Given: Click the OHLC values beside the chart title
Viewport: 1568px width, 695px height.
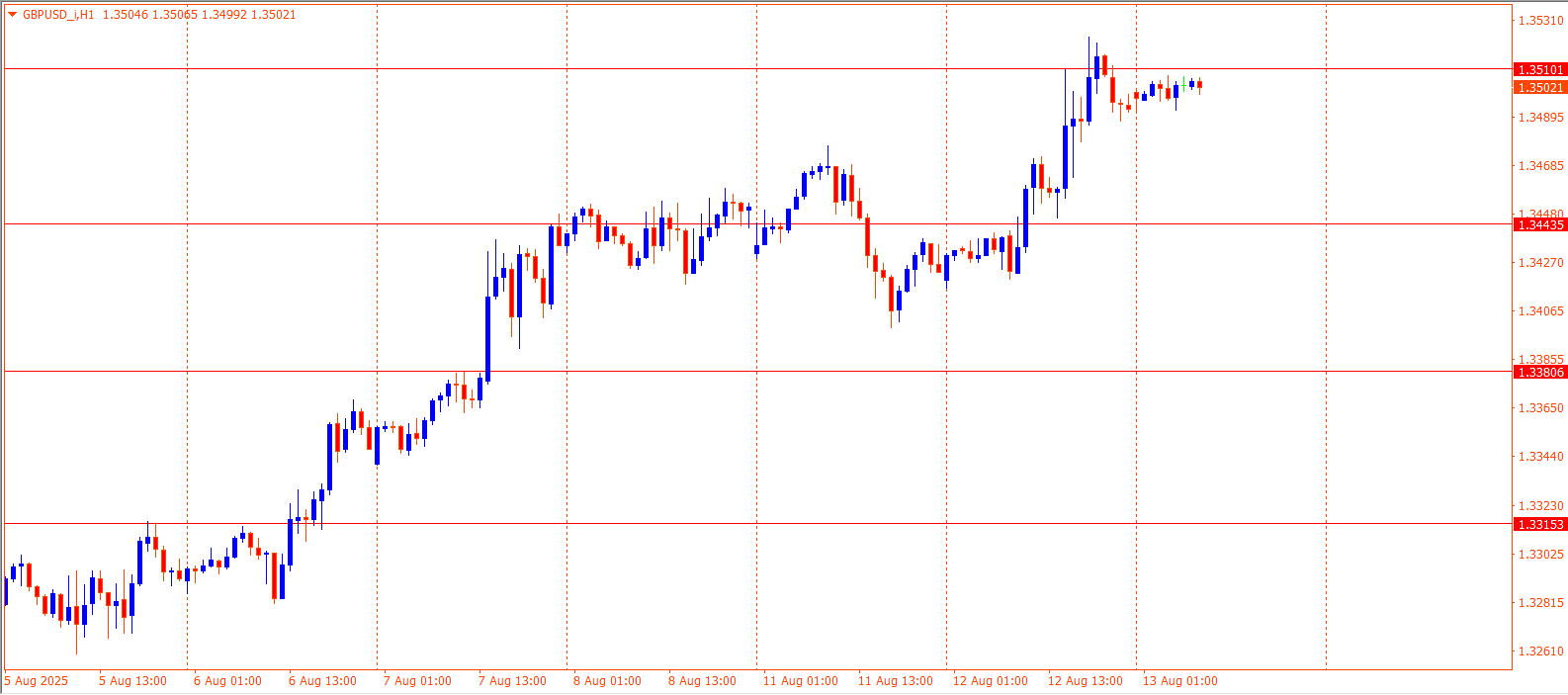Looking at the screenshot, I should (x=200, y=15).
